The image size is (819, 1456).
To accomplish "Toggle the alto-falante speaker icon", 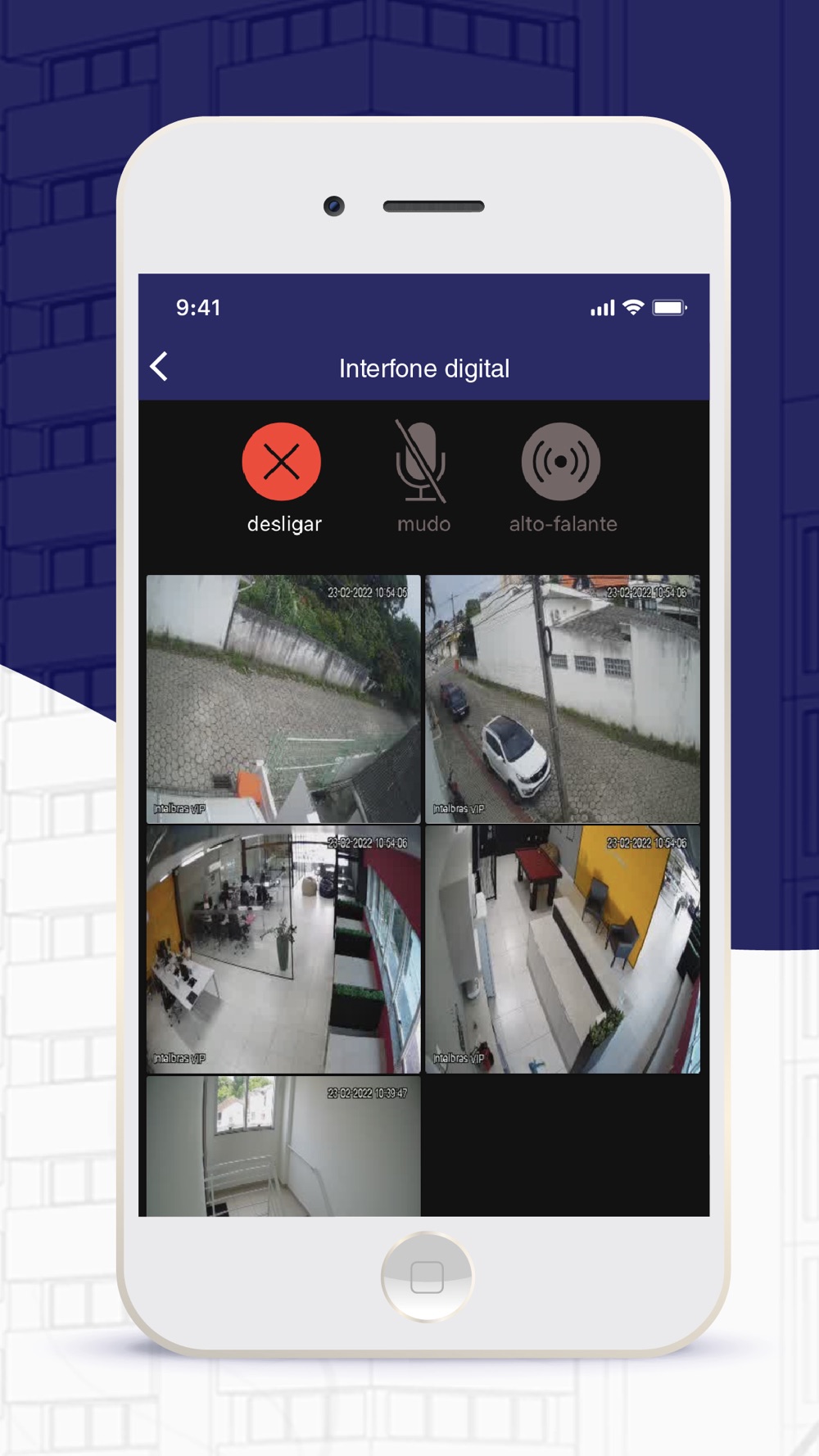I will 561,462.
